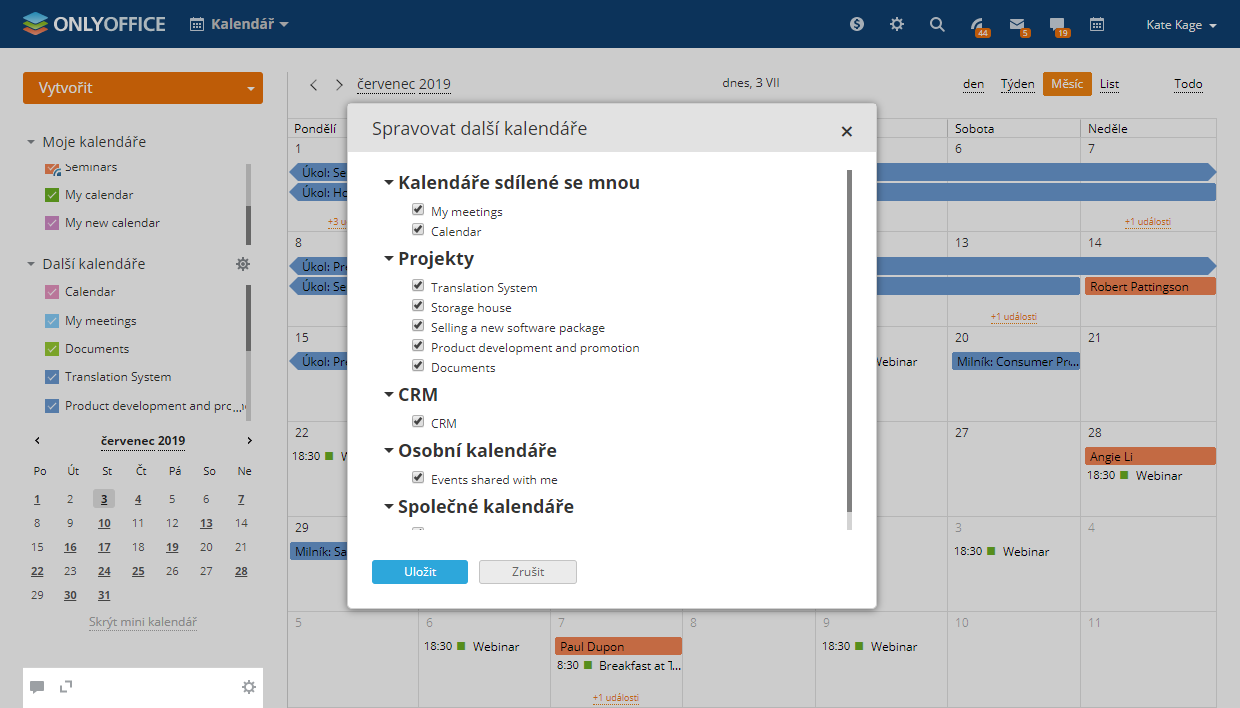Click the gear next to Další kalendáře
The height and width of the screenshot is (708, 1240).
(243, 264)
